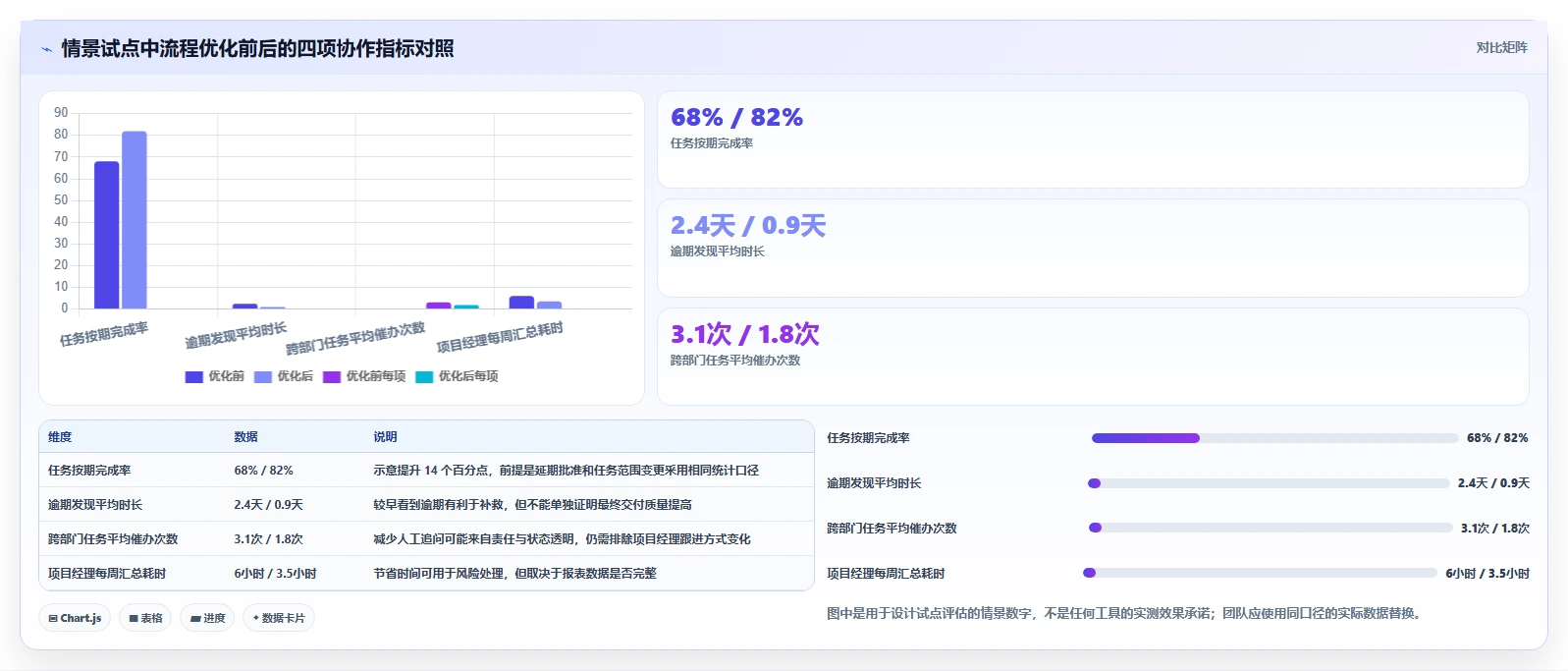Click the footnote starting 图中是用于设计试点评估
The width and height of the screenshot is (1568, 671).
click(x=1123, y=613)
